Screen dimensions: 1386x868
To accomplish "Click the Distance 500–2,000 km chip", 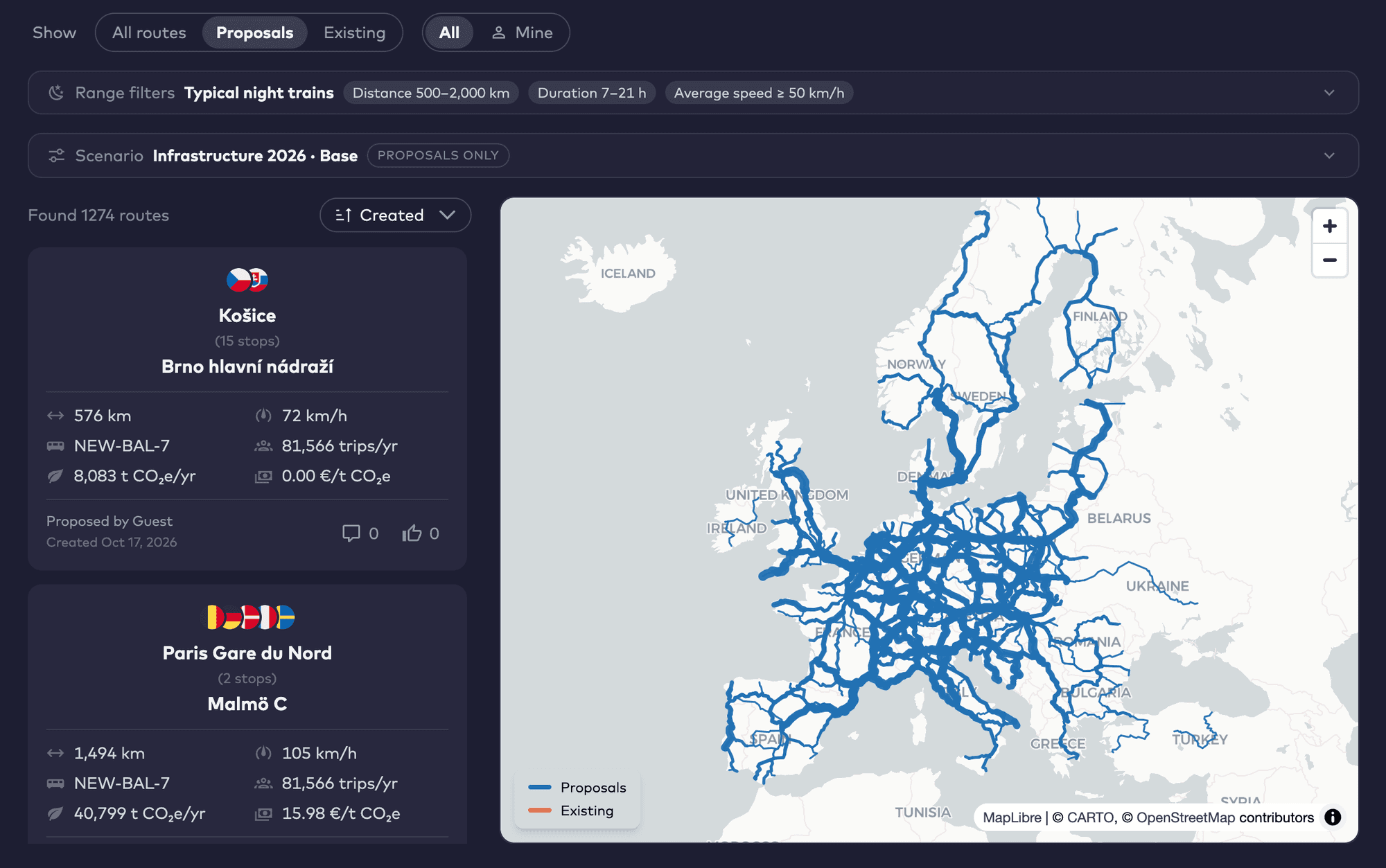I will pos(431,93).
